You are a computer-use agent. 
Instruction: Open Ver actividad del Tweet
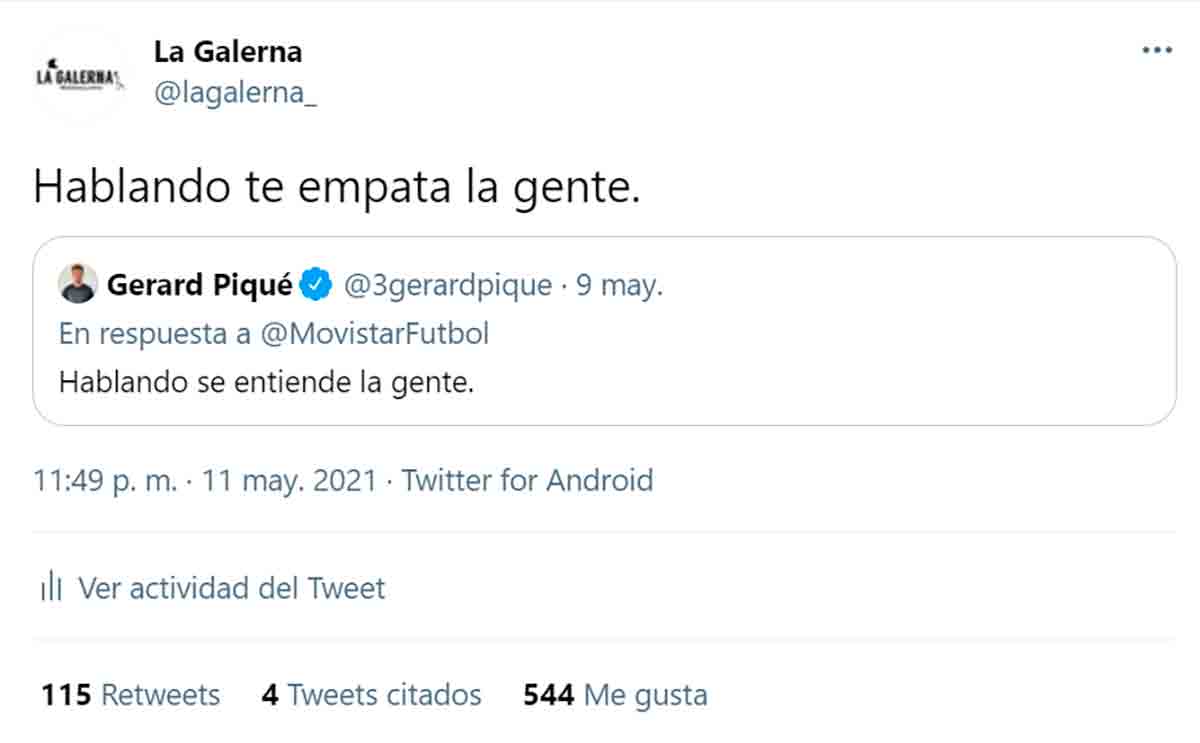coord(231,588)
